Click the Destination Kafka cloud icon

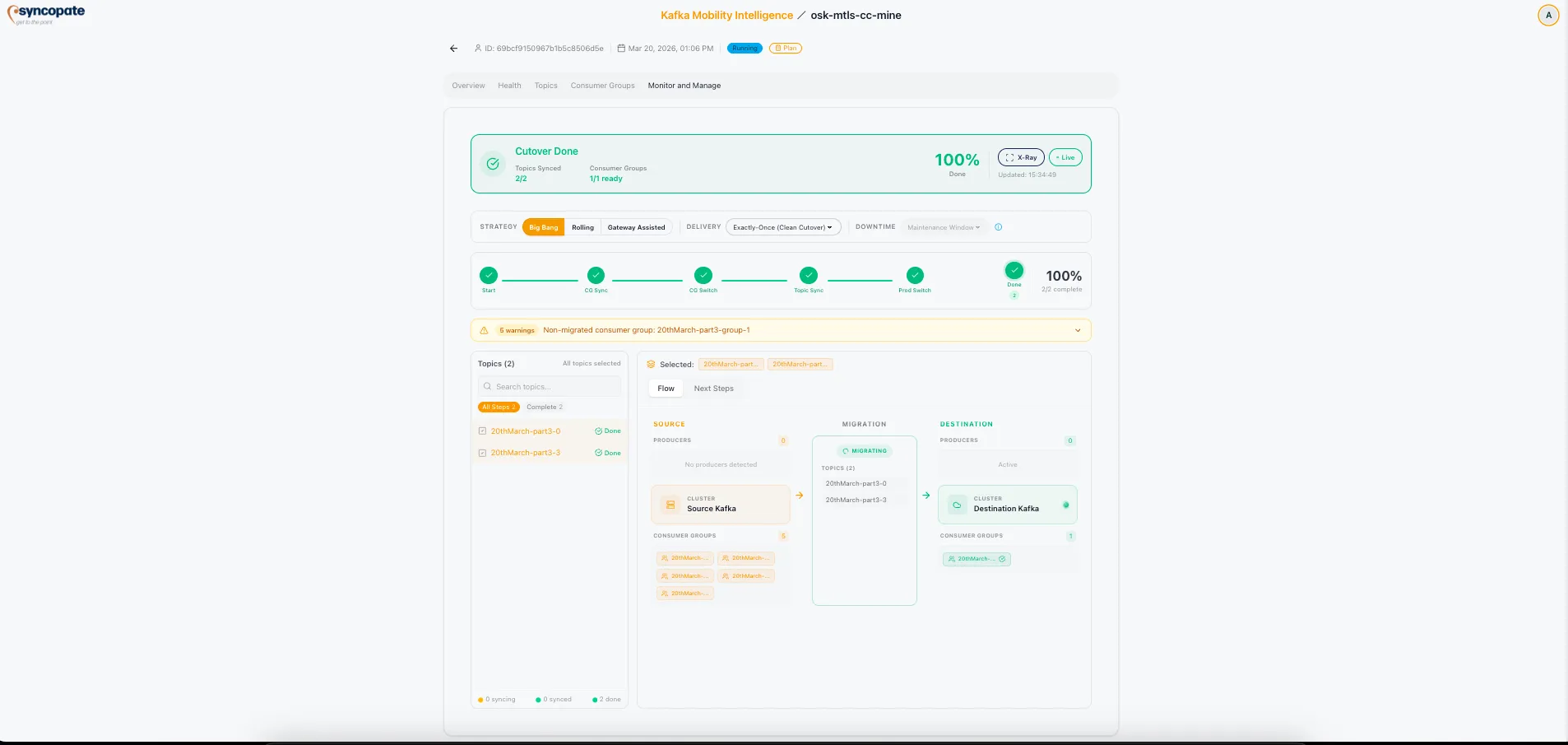click(x=957, y=505)
